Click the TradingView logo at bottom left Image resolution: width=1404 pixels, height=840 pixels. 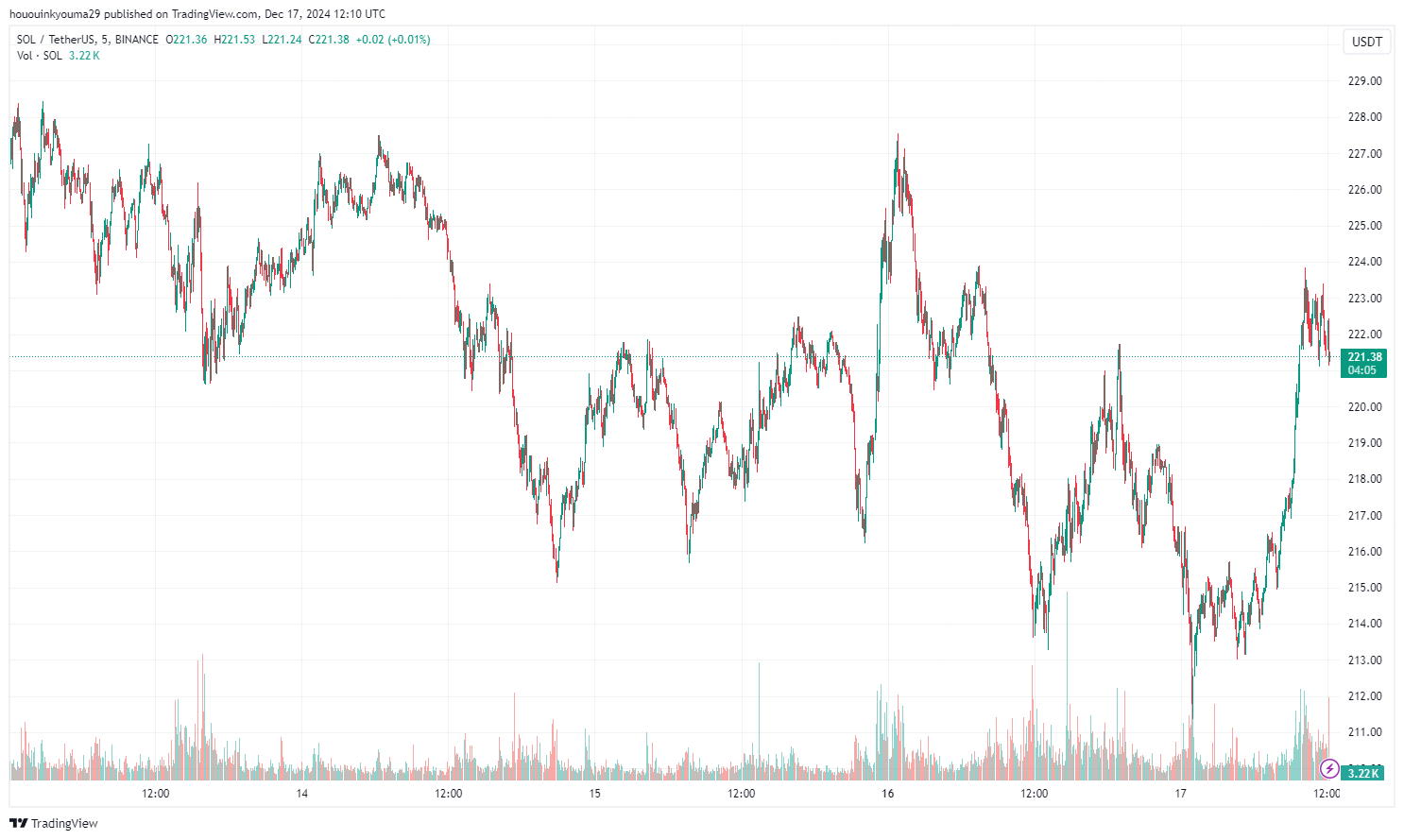53,823
